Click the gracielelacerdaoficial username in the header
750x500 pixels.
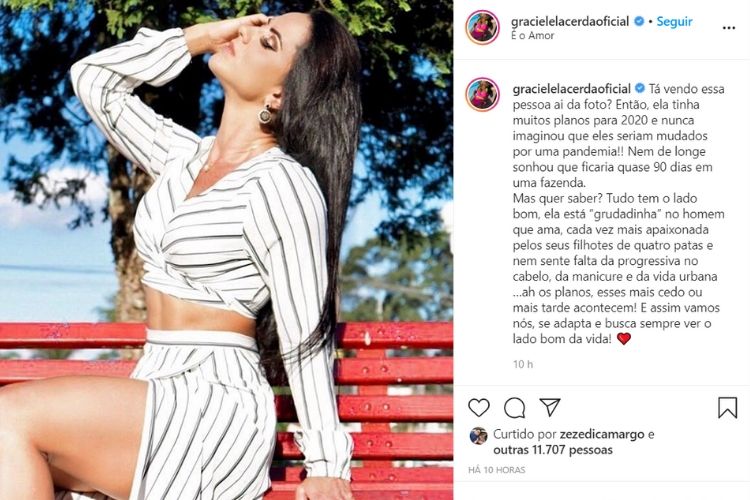tap(570, 22)
